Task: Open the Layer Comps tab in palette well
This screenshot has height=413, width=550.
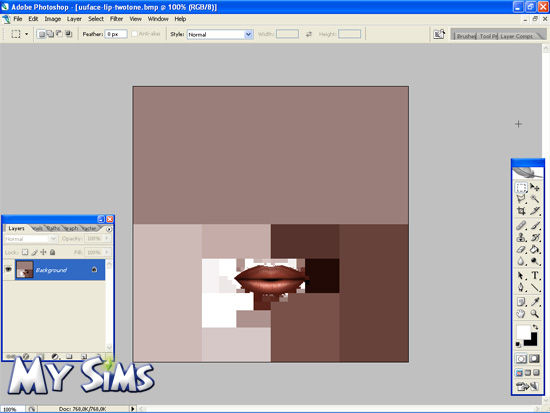Action: point(516,36)
